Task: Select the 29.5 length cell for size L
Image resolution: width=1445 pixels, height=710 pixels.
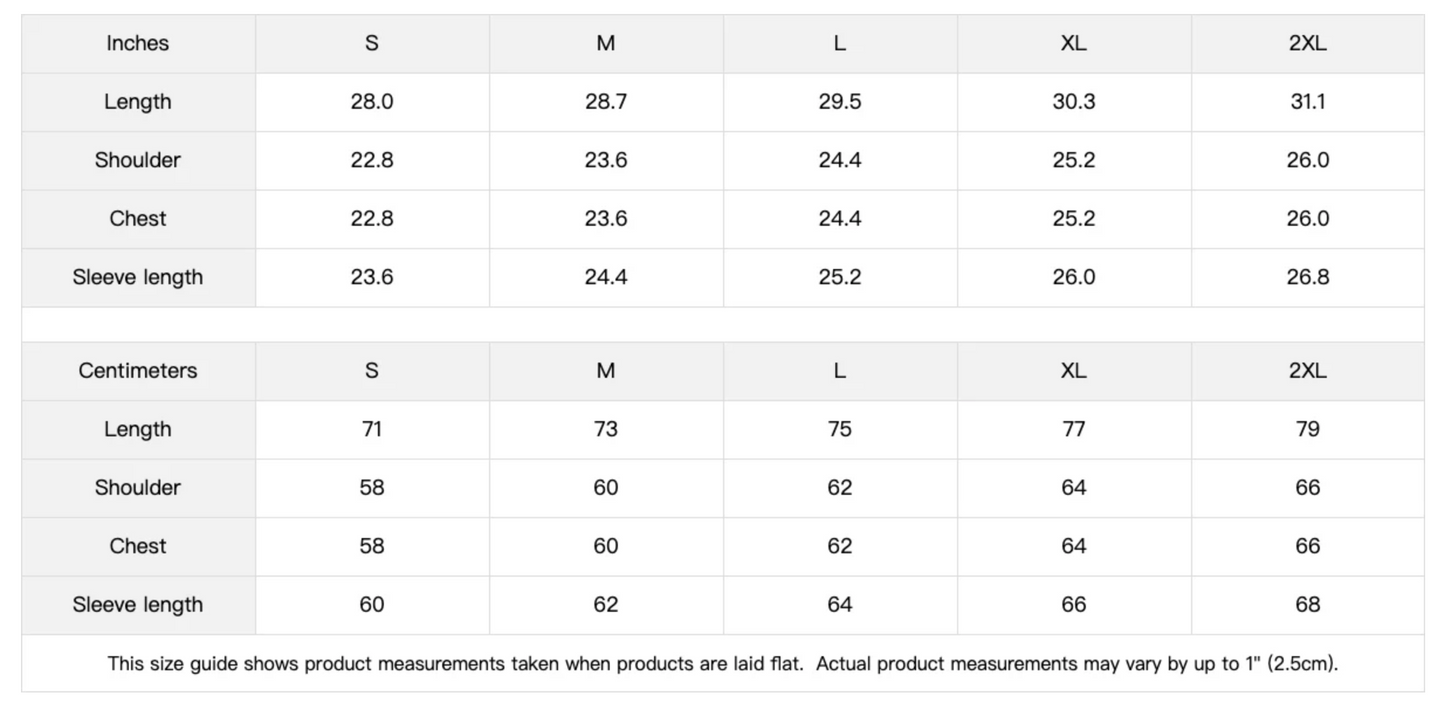Action: (839, 102)
